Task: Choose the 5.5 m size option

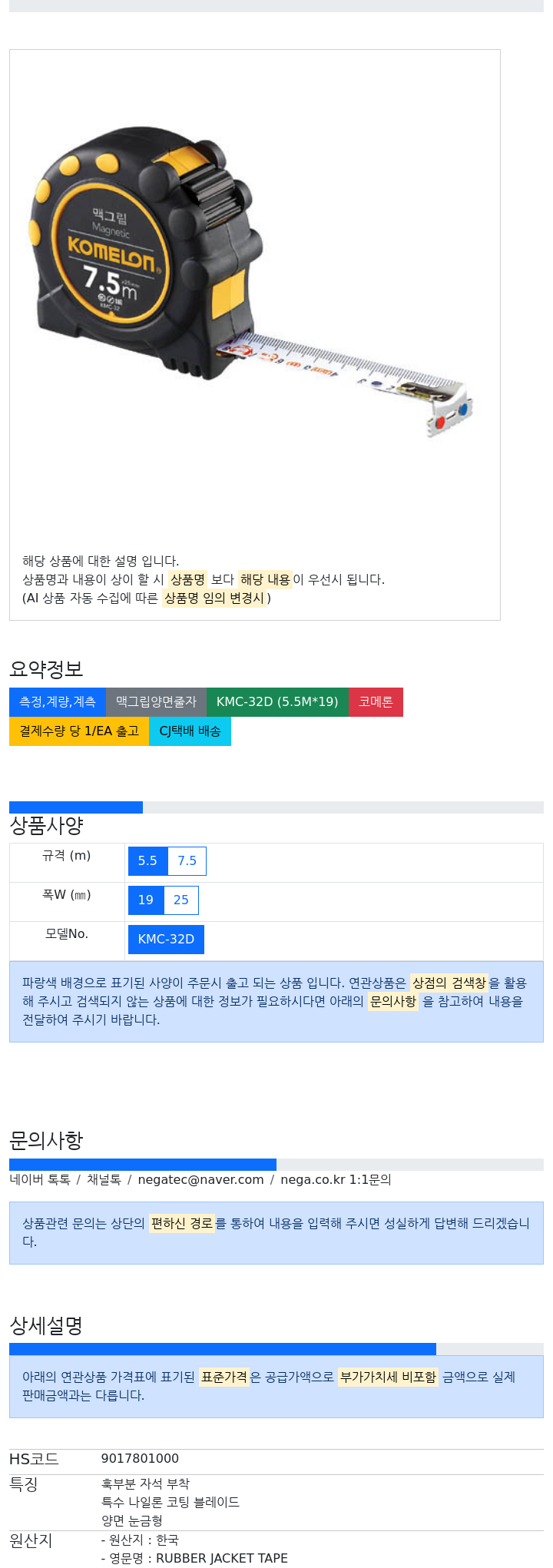Action: 147,861
